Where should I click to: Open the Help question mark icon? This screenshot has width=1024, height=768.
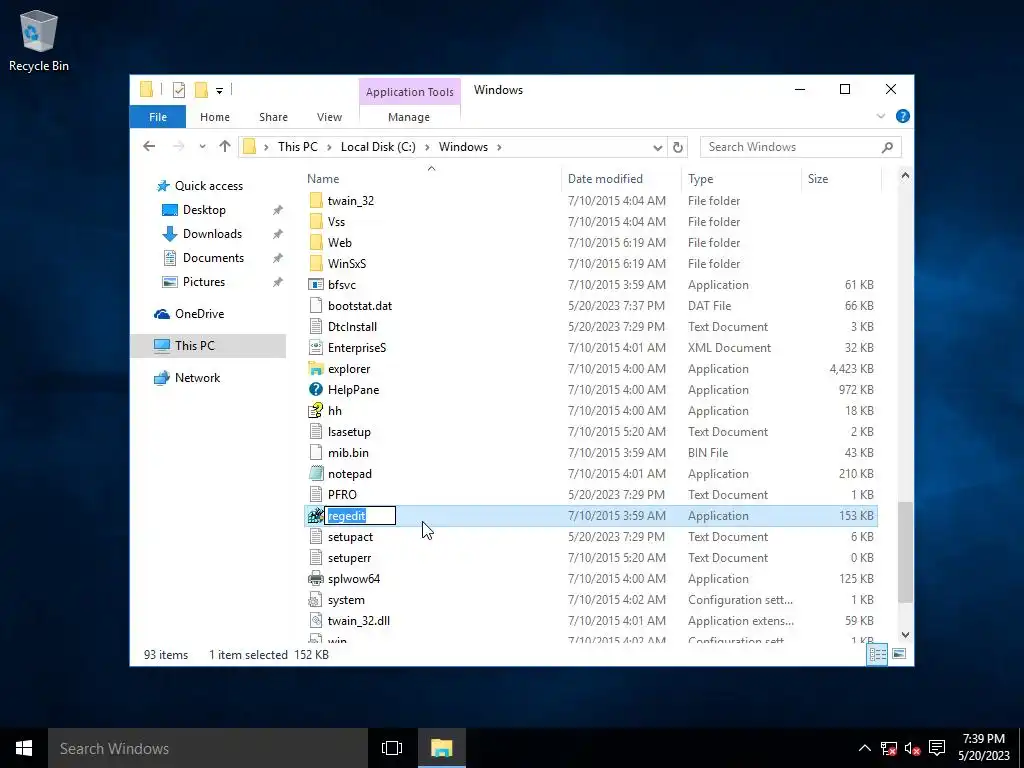coord(903,116)
